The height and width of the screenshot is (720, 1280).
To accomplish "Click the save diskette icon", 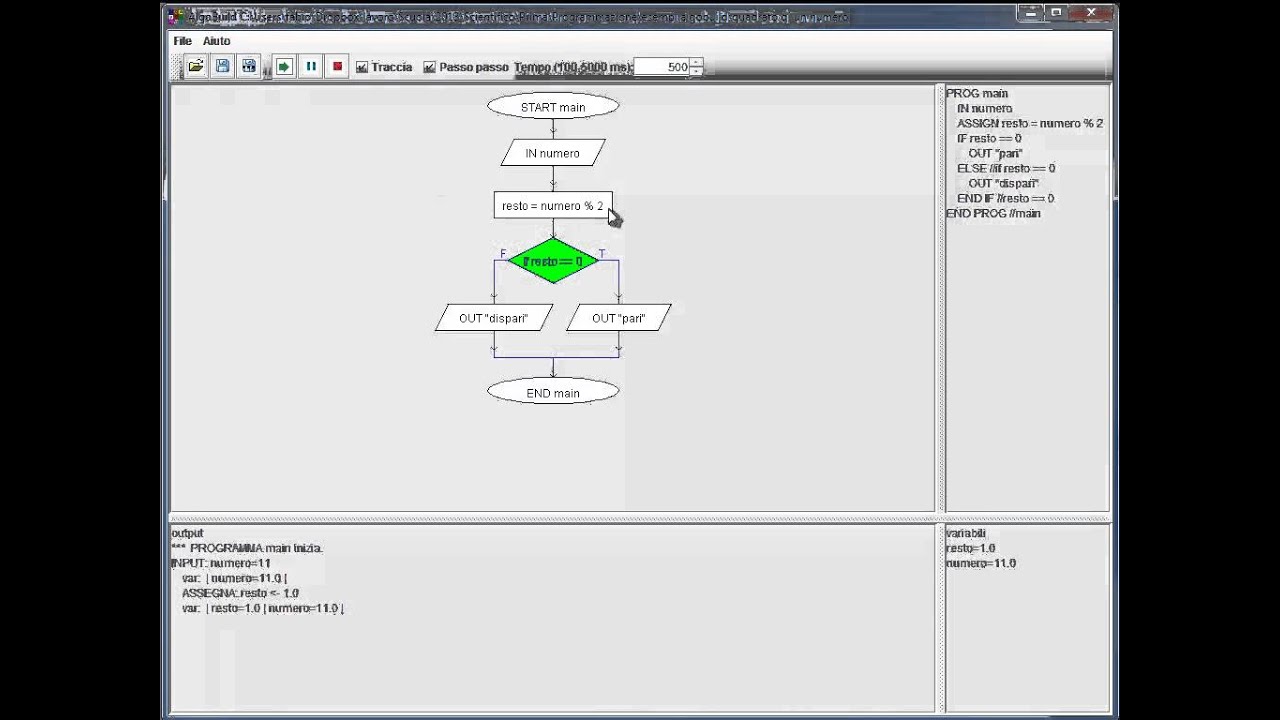I will 223,67.
